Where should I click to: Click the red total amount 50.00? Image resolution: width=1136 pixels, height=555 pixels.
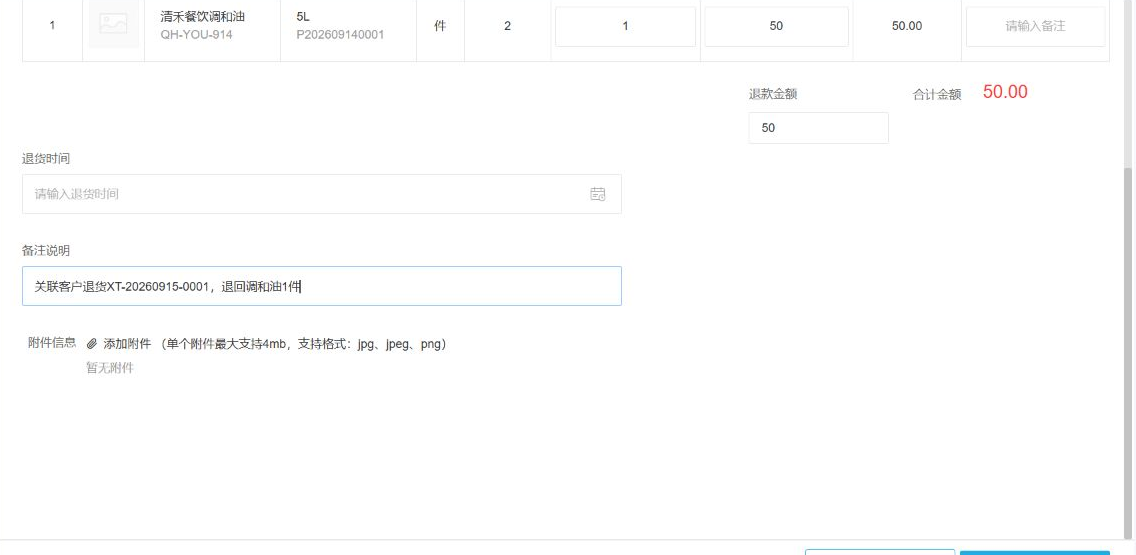click(1005, 92)
